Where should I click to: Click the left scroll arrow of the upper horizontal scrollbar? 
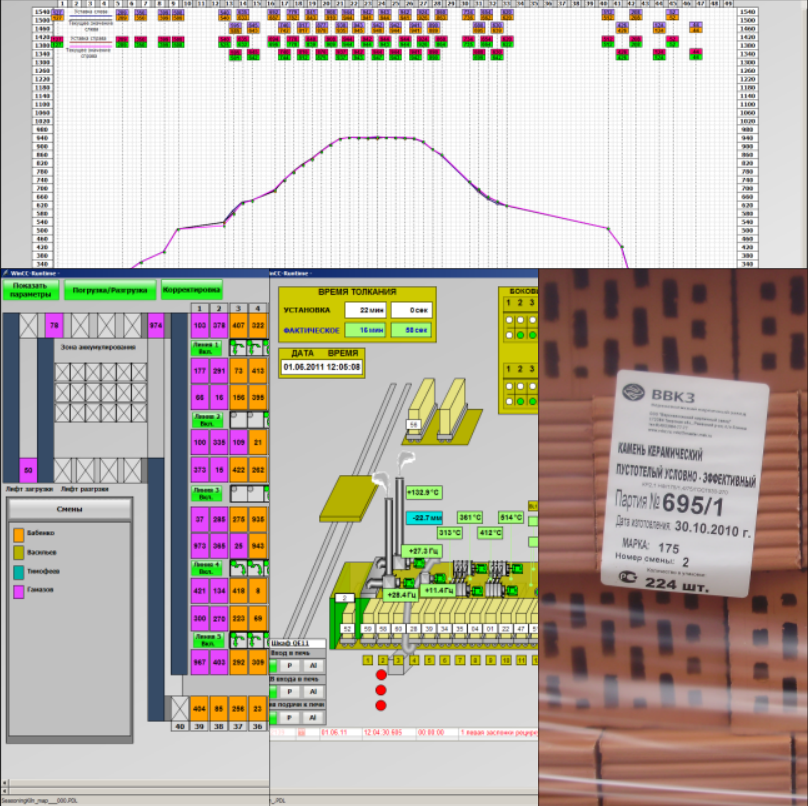click(x=5, y=783)
